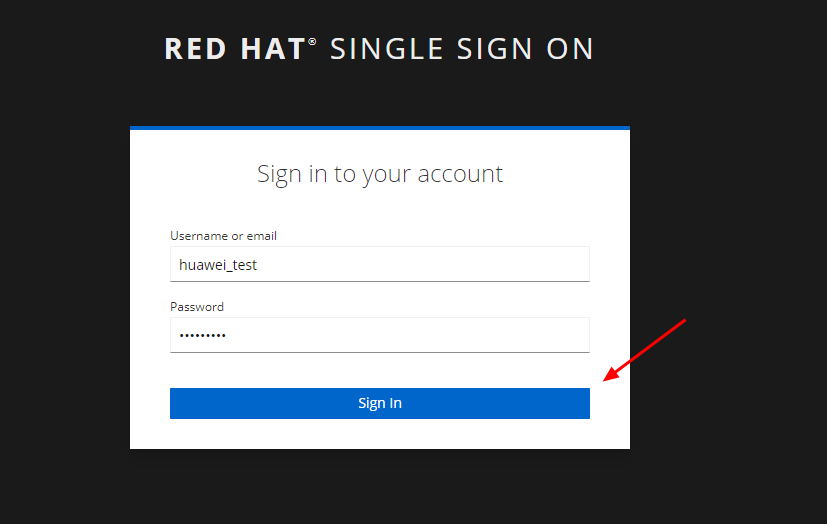Click the tail end of the red arrow

(684, 321)
